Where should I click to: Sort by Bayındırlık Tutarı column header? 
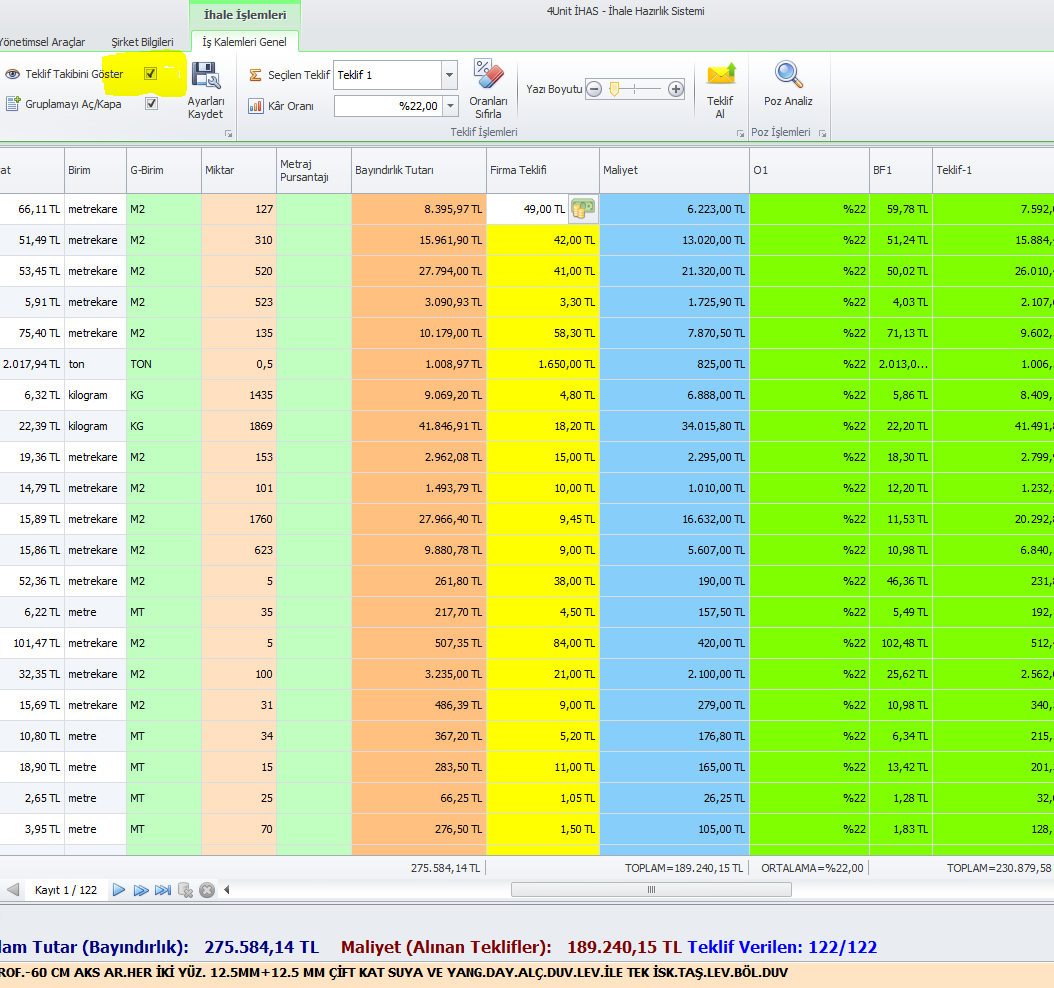click(418, 170)
